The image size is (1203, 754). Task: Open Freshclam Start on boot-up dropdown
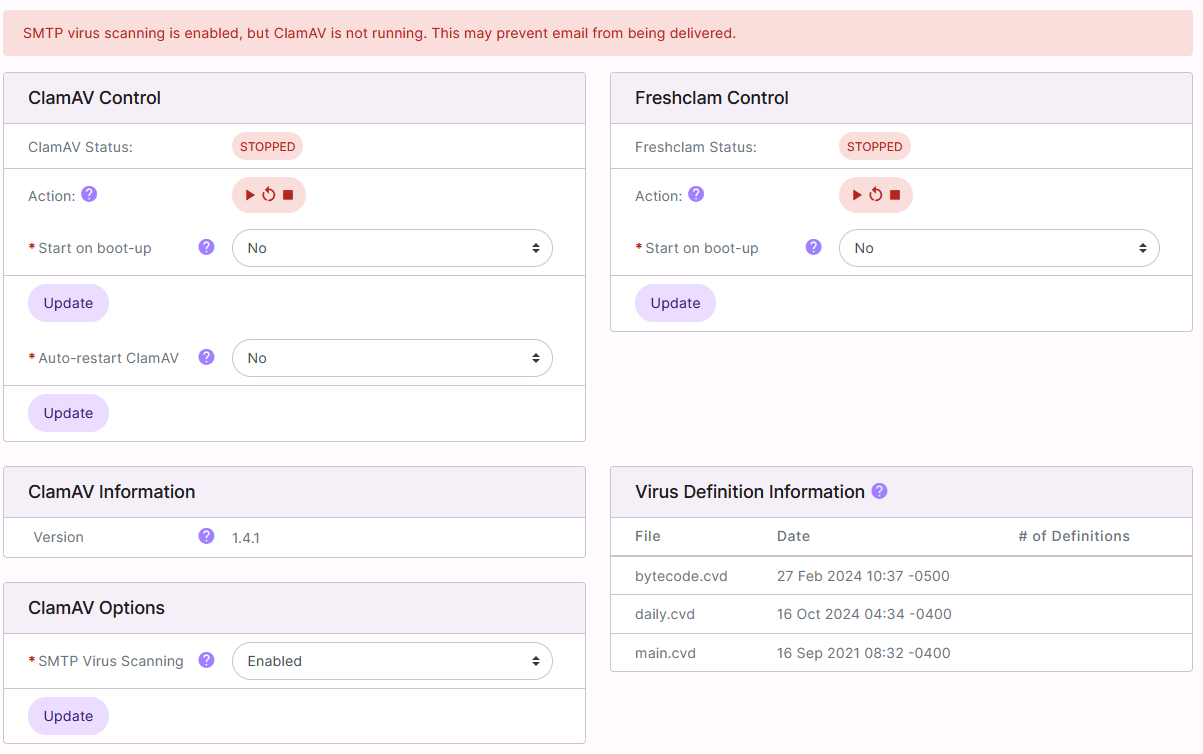[x=998, y=248]
